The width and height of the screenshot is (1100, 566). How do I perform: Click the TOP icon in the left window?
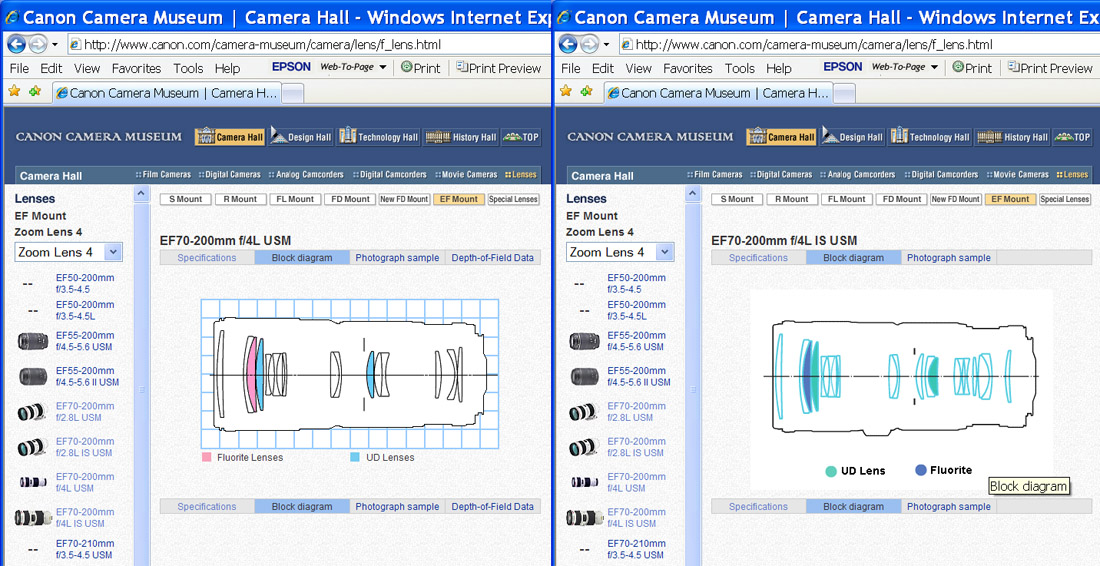[x=521, y=137]
